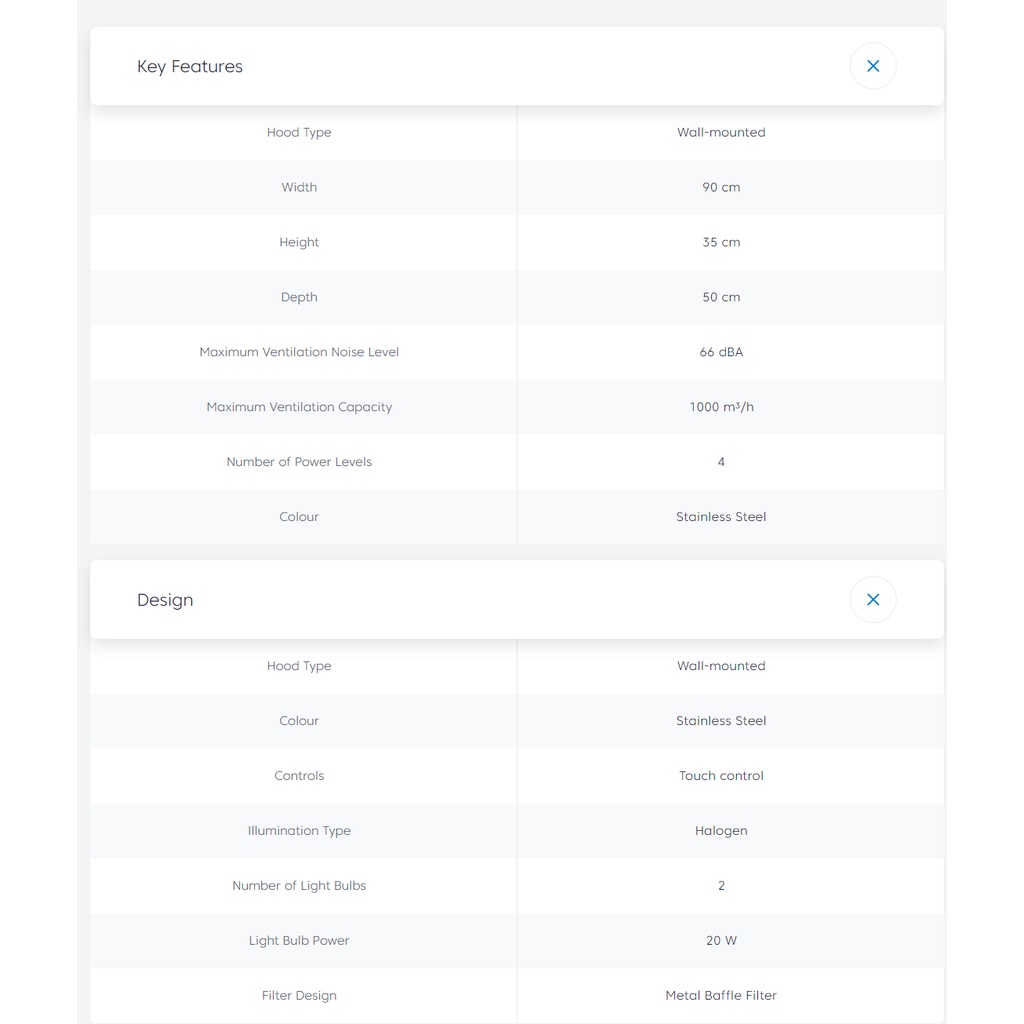Viewport: 1024px width, 1024px height.
Task: Collapse Design section using X icon
Action: (x=872, y=600)
